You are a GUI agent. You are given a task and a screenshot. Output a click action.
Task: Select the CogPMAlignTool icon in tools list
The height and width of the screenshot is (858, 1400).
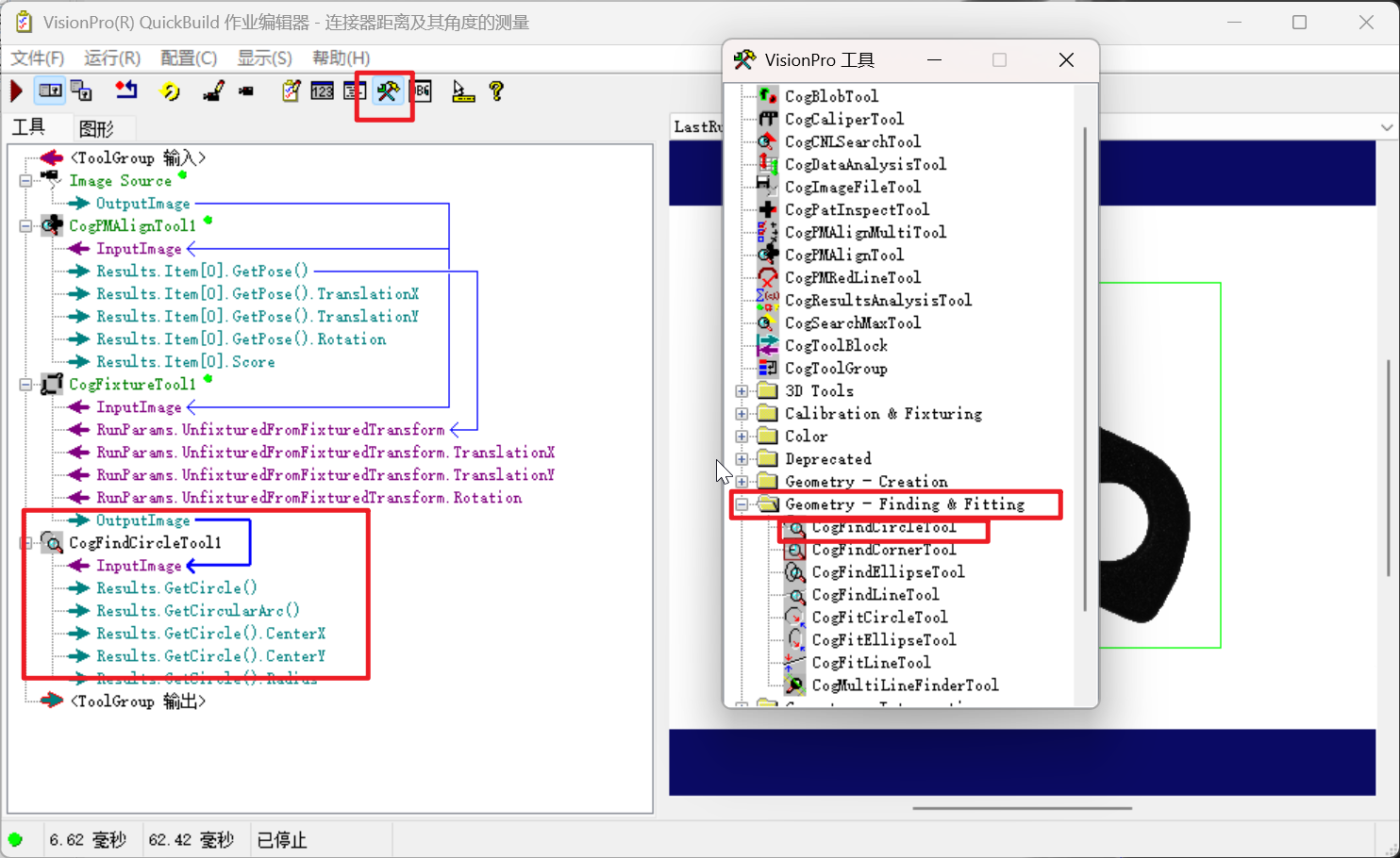pyautogui.click(x=768, y=255)
